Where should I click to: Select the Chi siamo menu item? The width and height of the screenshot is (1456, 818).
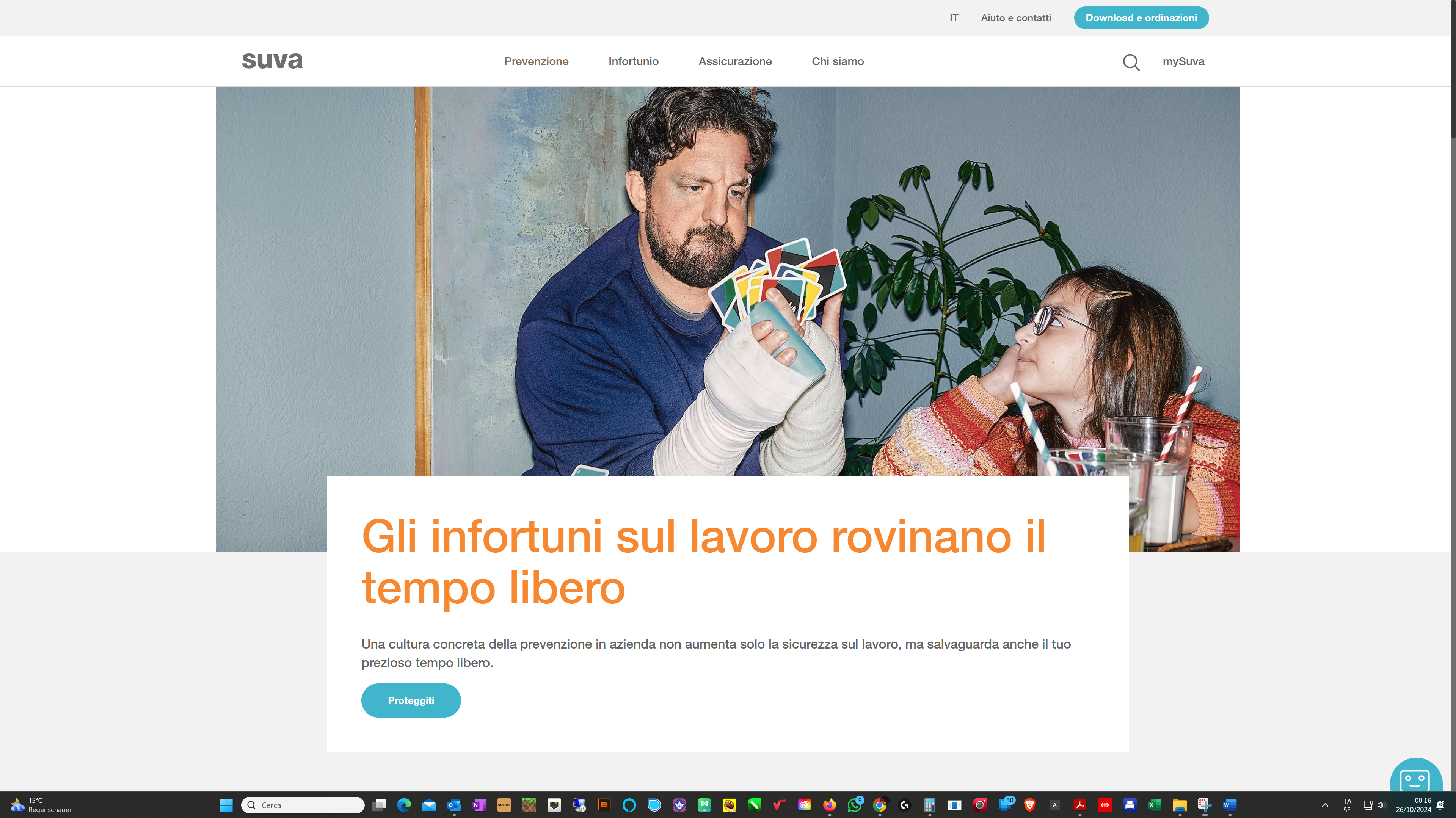coord(838,61)
